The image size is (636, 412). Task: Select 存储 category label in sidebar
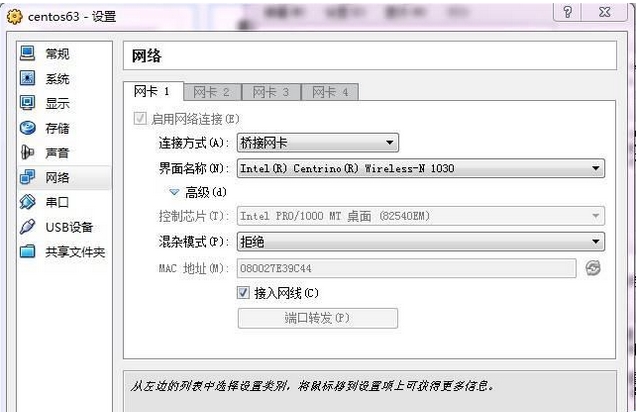[x=57, y=128]
